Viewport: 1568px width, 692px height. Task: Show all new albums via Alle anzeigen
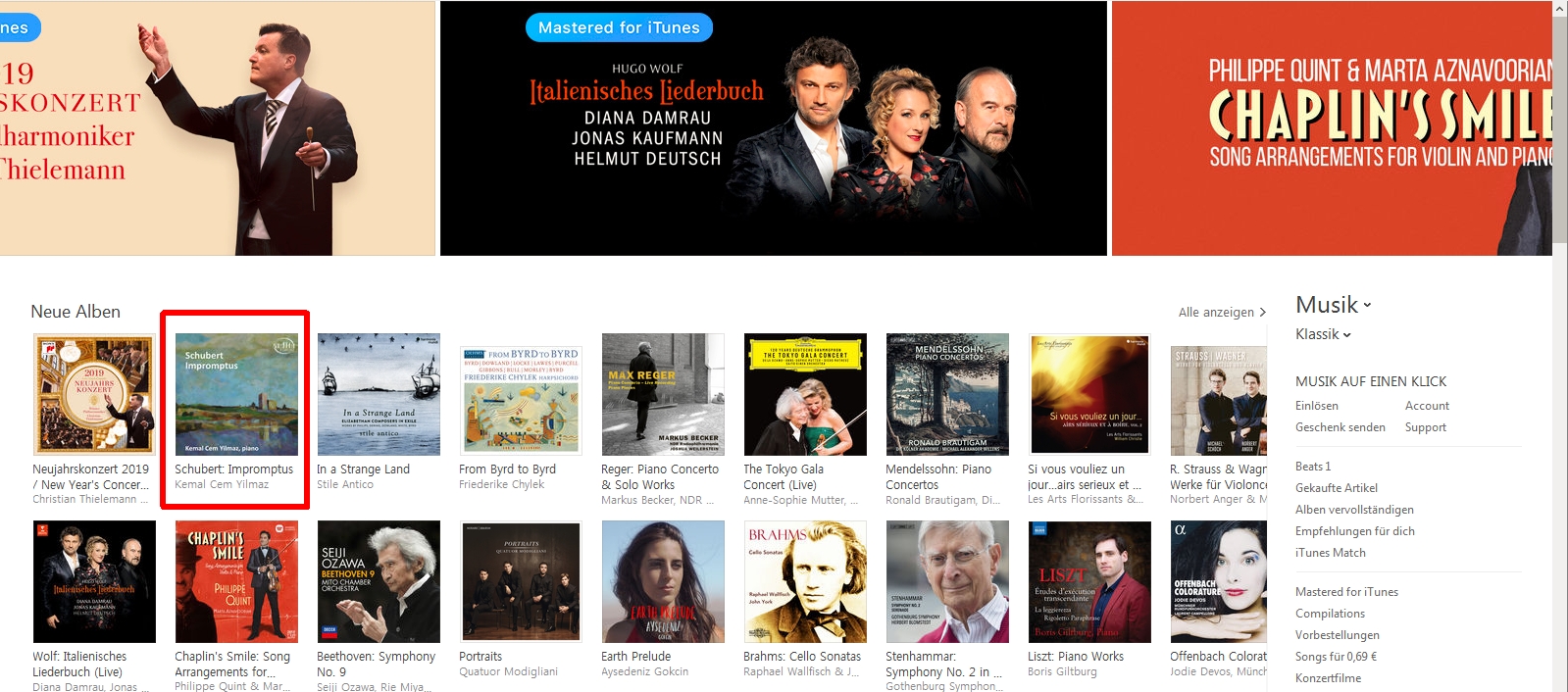click(1222, 312)
